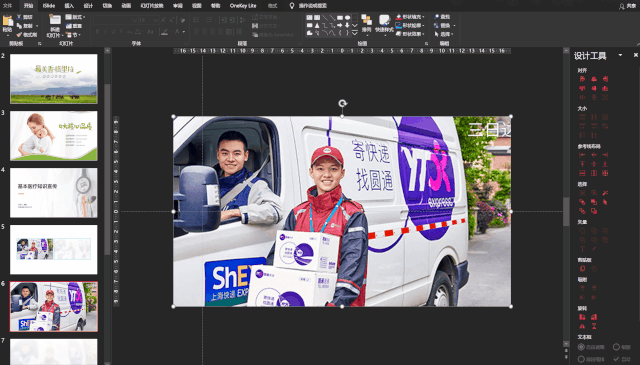Toggle the 自动 checkbox in 文本框 section

(617, 359)
